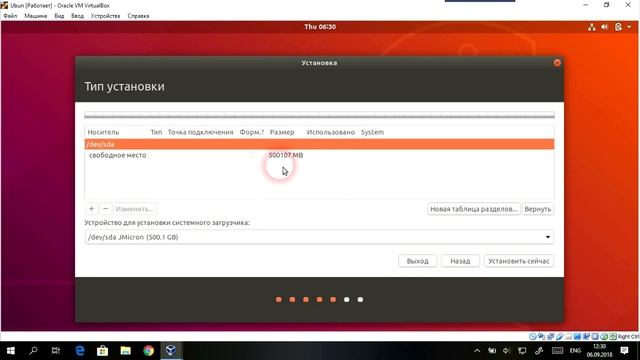
Task: Go back with the Назад button
Action: click(x=460, y=261)
